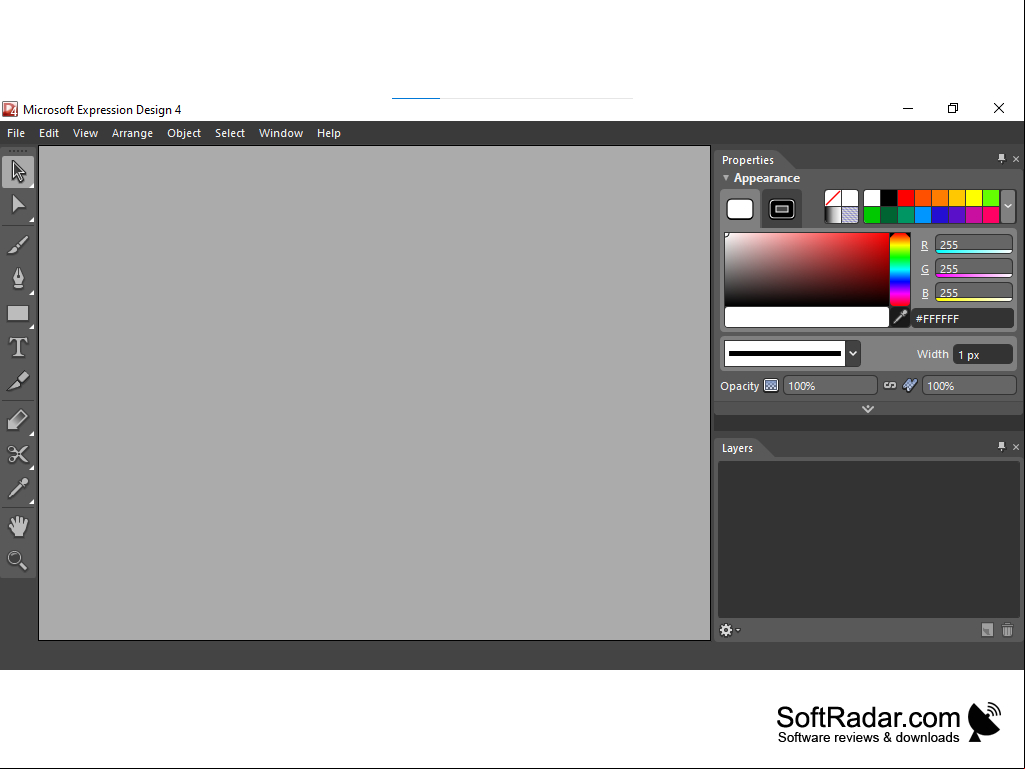This screenshot has height=769, width=1025.
Task: Switch to the Stroke tab
Action: (782, 209)
